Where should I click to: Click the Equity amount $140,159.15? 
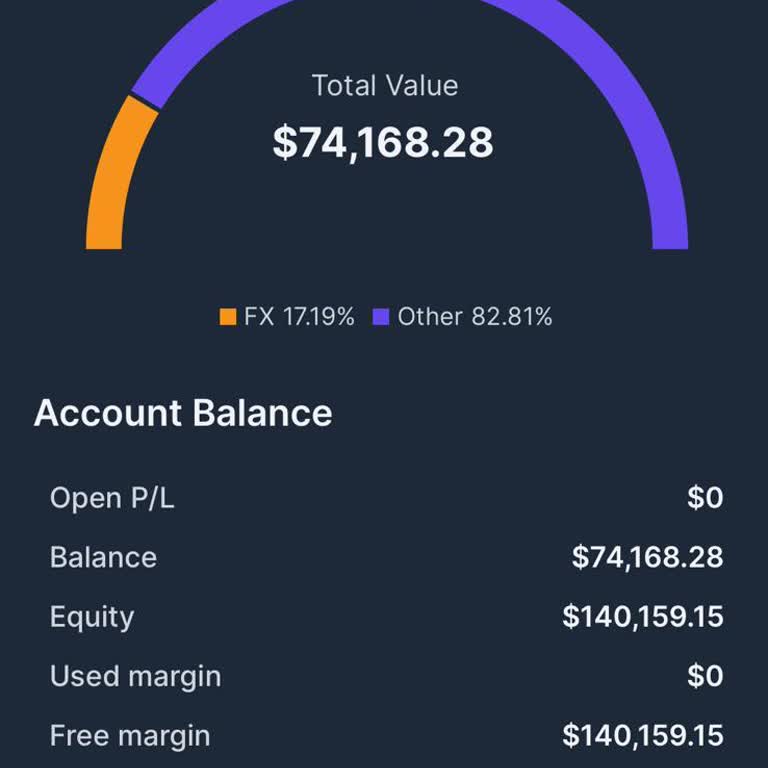642,616
